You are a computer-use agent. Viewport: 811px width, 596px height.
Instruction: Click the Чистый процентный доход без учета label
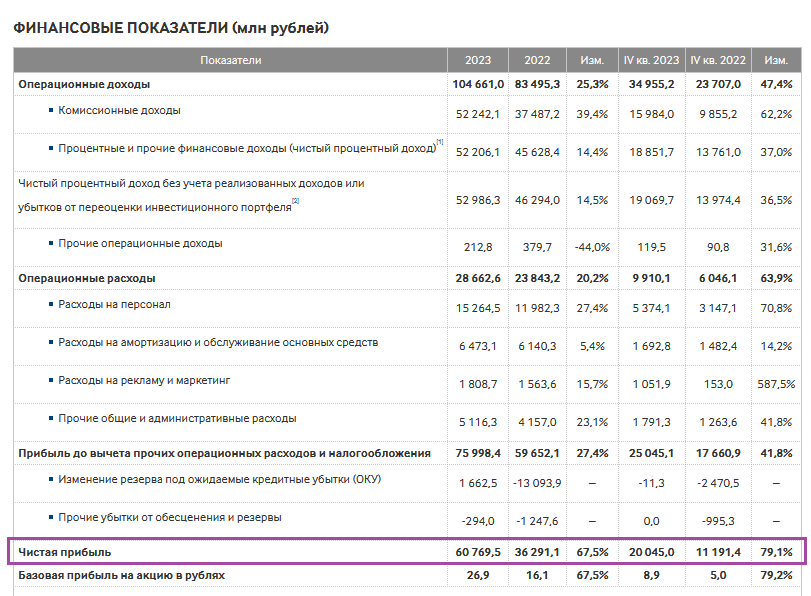[x=191, y=195]
